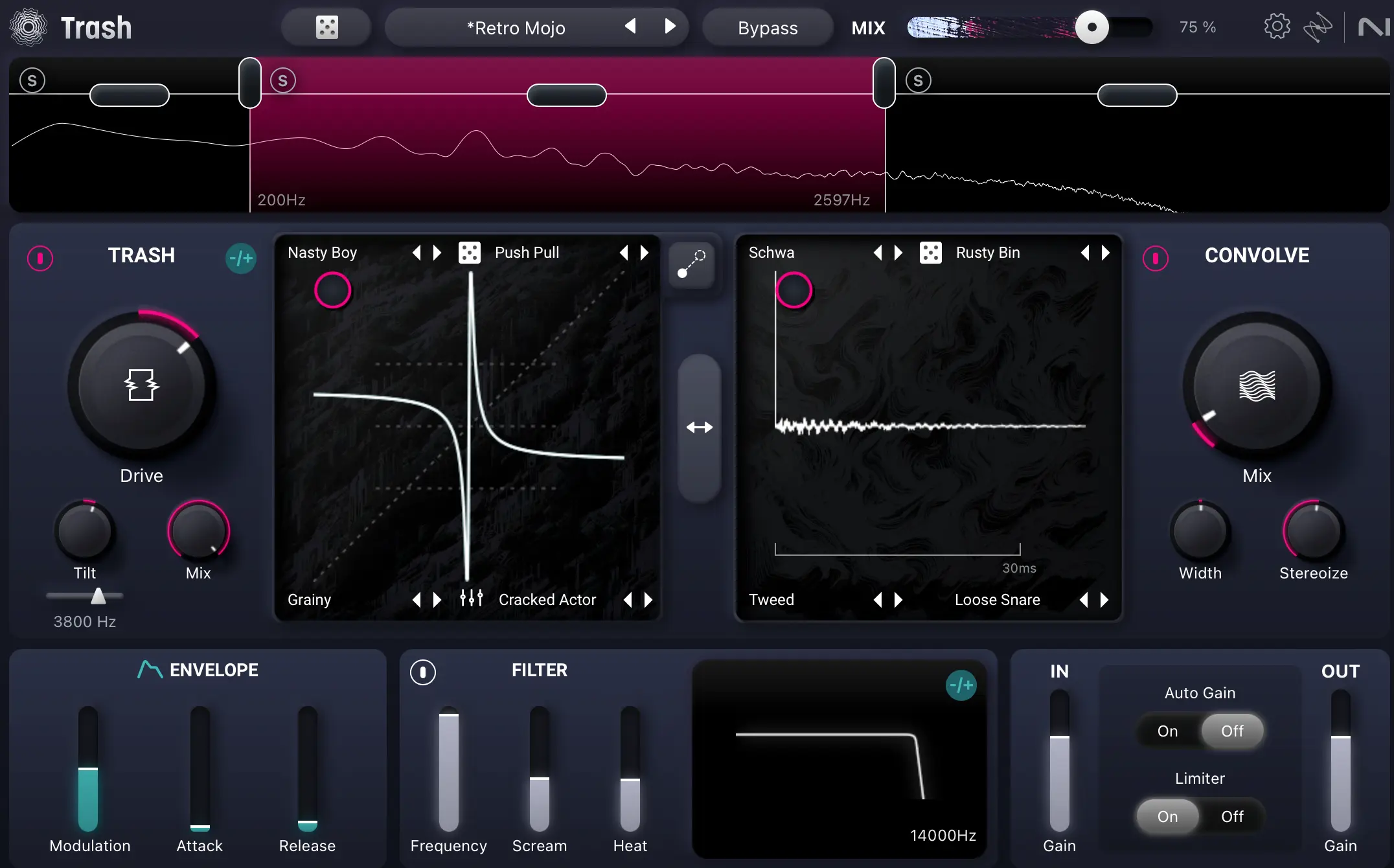
Task: Click the swap modules arrow icon
Action: pyautogui.click(x=699, y=428)
